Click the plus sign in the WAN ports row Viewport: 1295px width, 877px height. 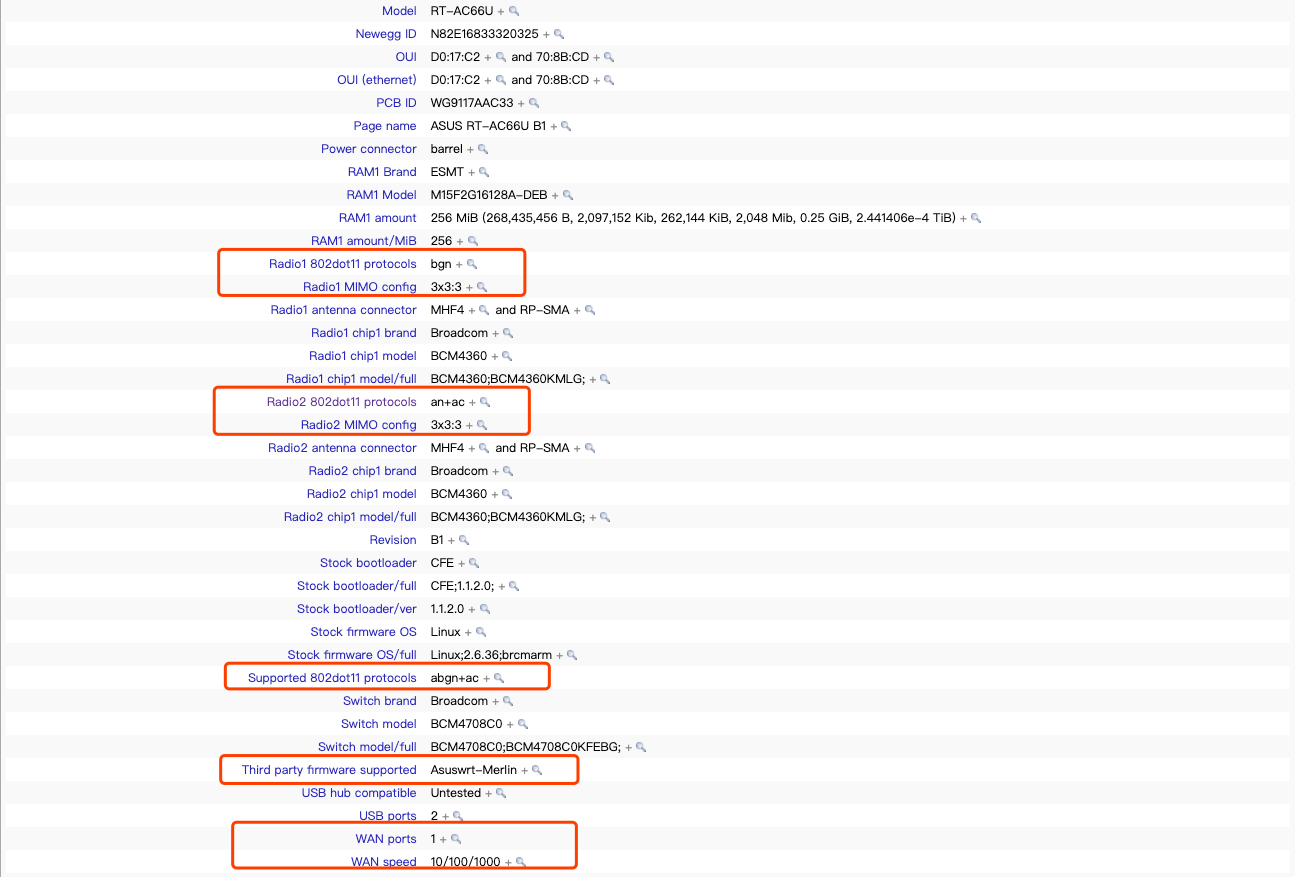point(444,839)
